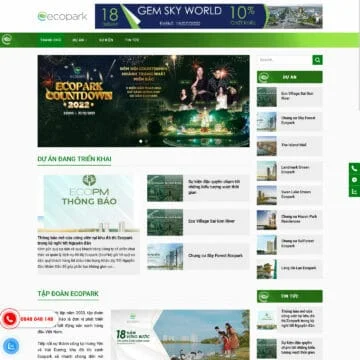Click the messenger chat icon on floating side bar

[354, 180]
